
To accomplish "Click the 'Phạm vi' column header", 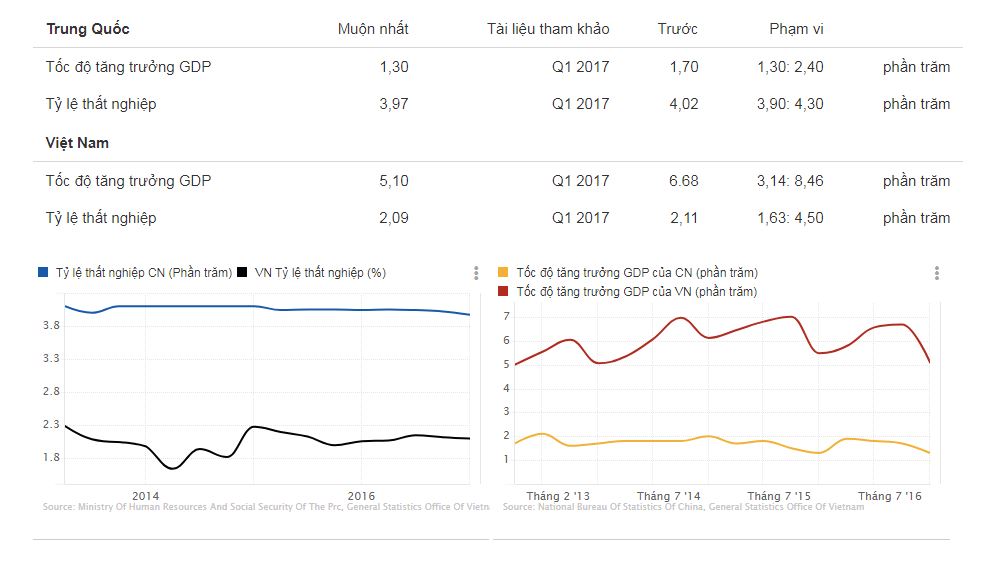I will click(x=796, y=28).
